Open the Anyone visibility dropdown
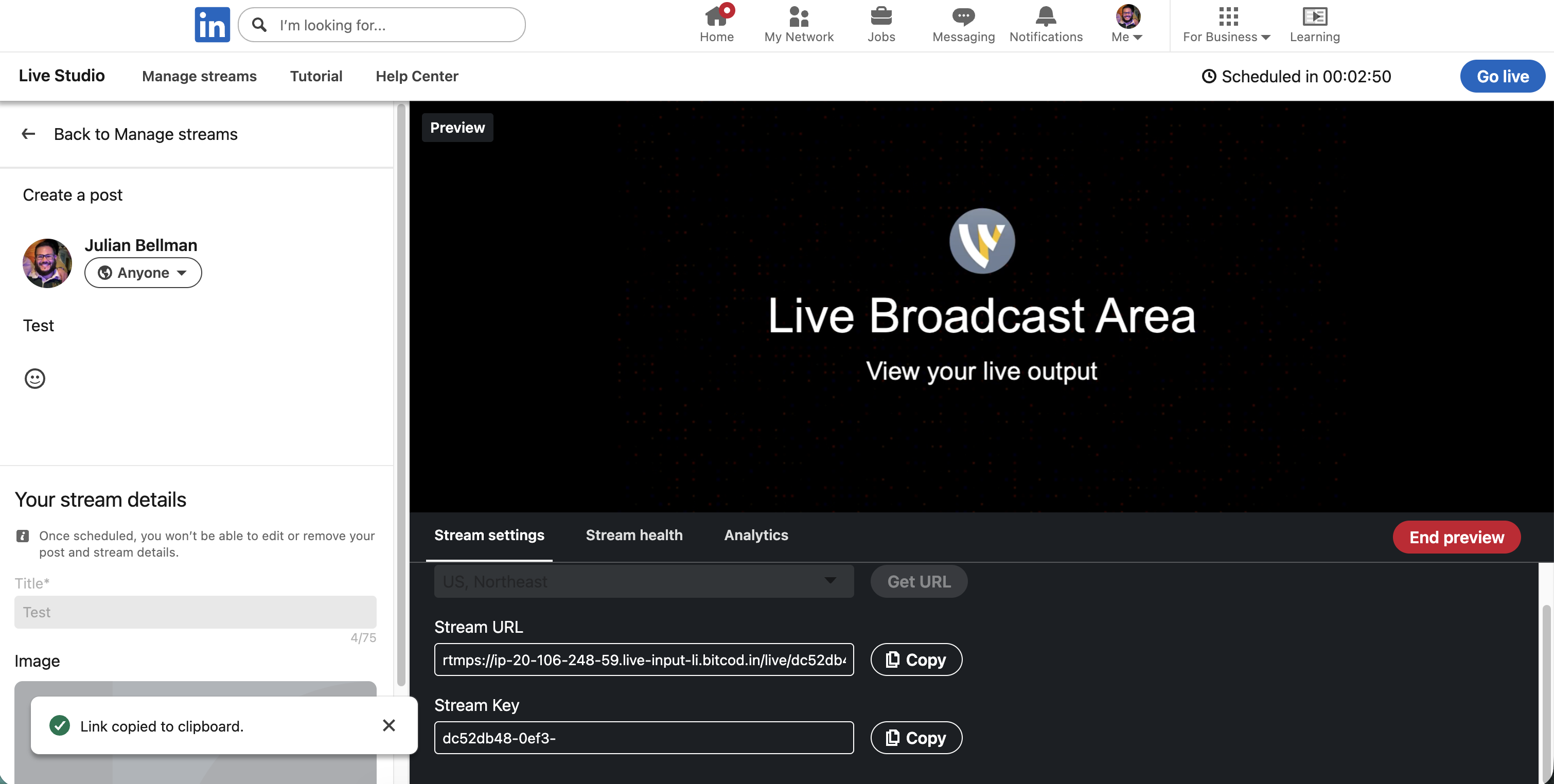 coord(143,273)
